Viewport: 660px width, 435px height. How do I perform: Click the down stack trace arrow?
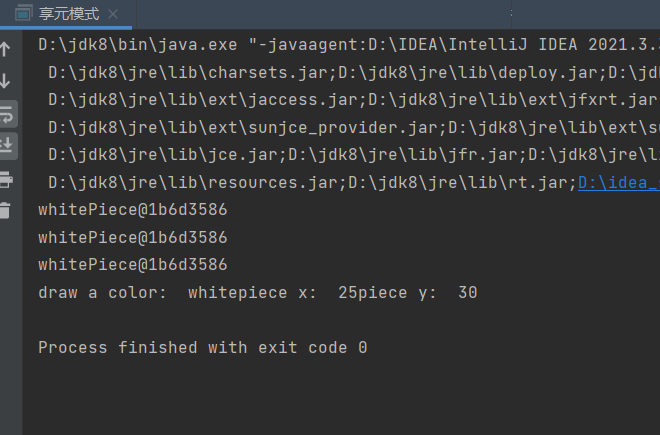[5, 80]
